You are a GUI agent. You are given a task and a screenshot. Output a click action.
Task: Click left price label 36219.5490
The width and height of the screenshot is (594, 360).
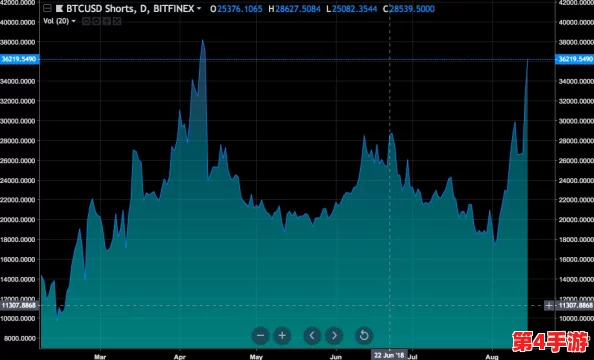[x=19, y=59]
